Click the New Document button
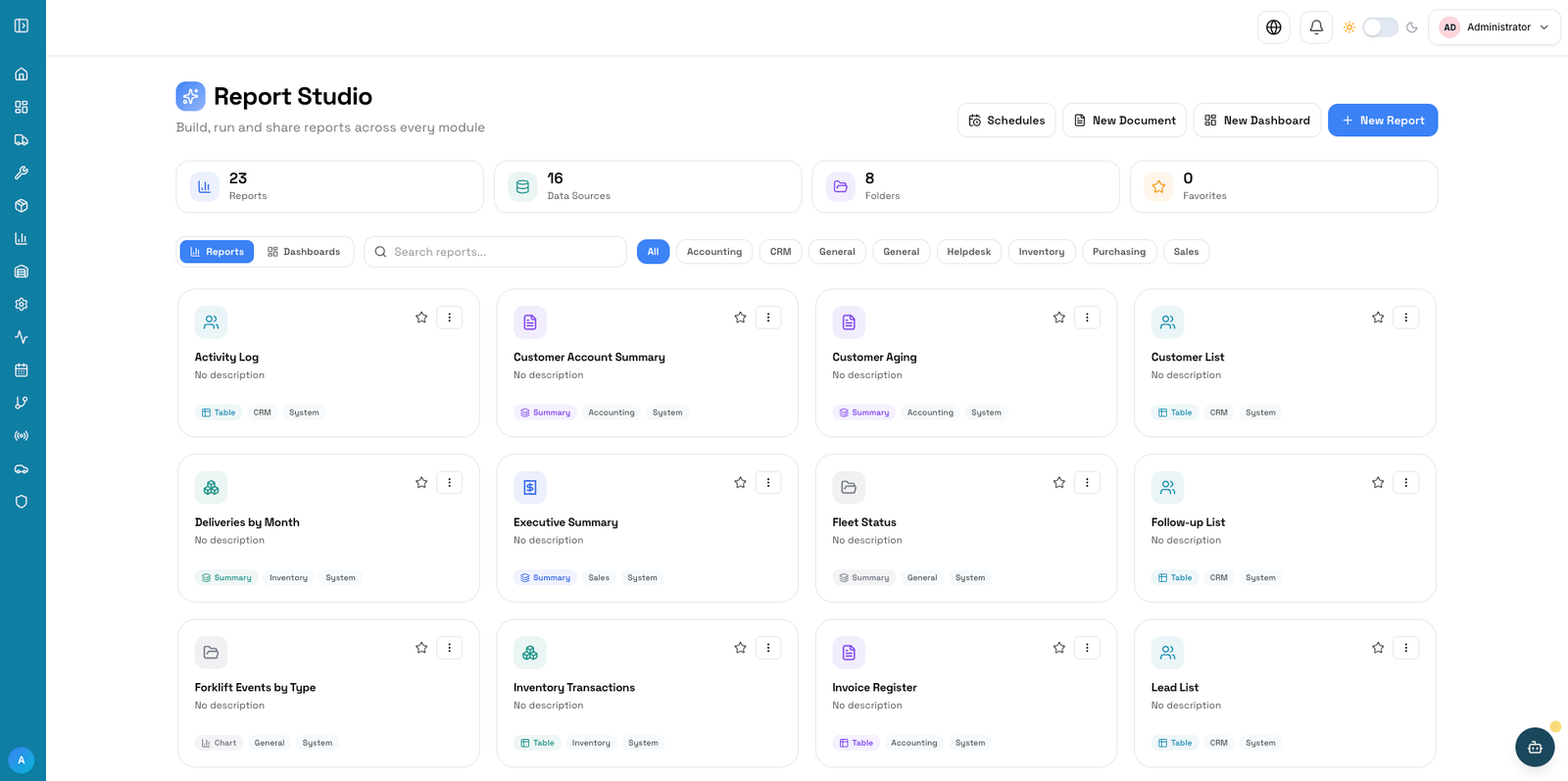This screenshot has width=1568, height=781. pos(1124,121)
